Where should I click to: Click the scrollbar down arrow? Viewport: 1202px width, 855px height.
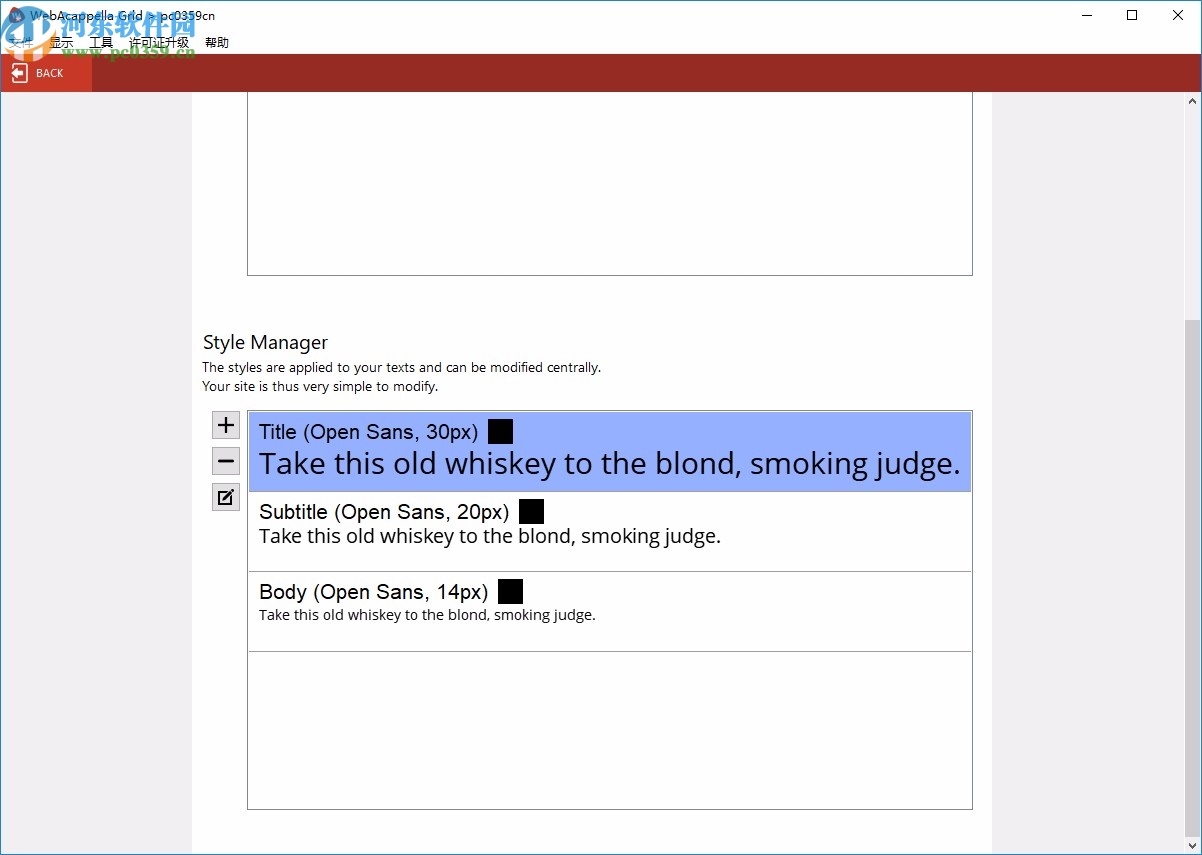click(1193, 844)
